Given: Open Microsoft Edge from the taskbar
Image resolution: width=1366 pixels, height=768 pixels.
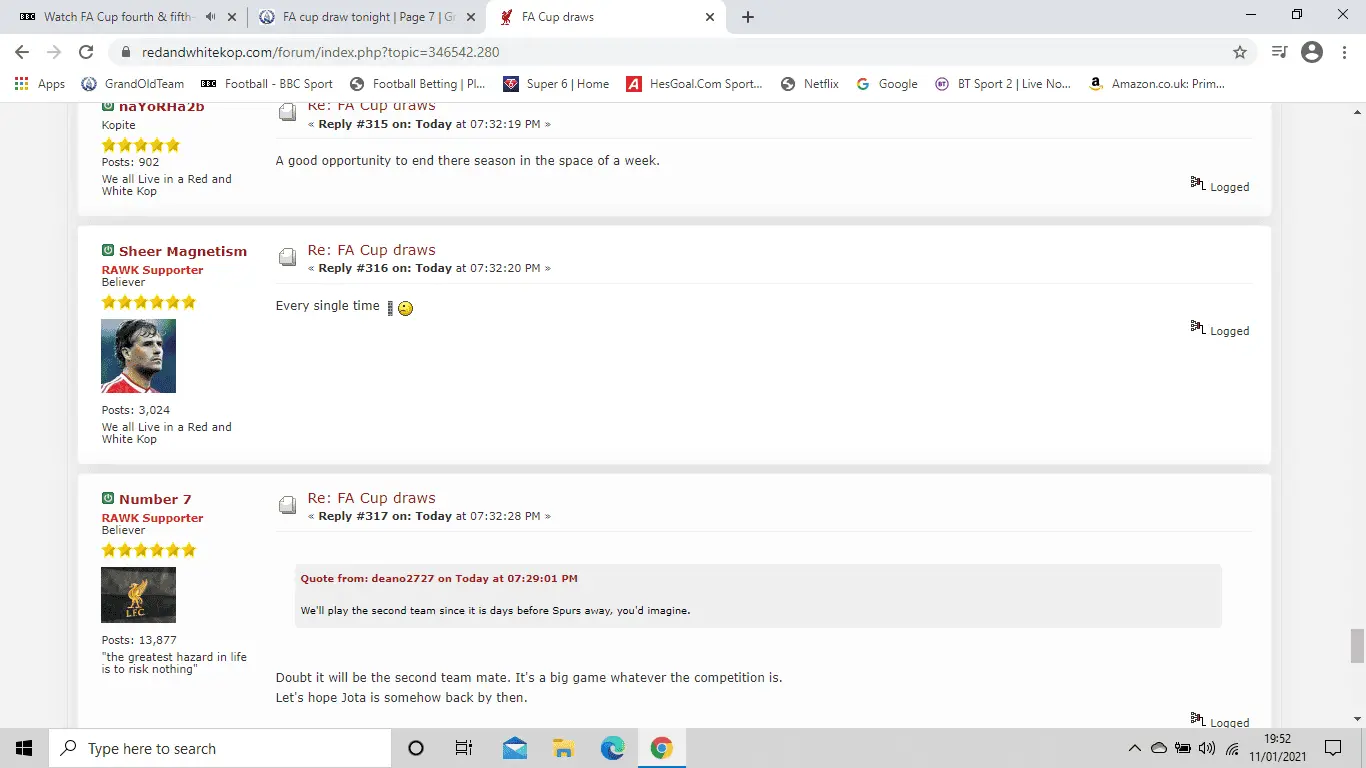Looking at the screenshot, I should (612, 748).
